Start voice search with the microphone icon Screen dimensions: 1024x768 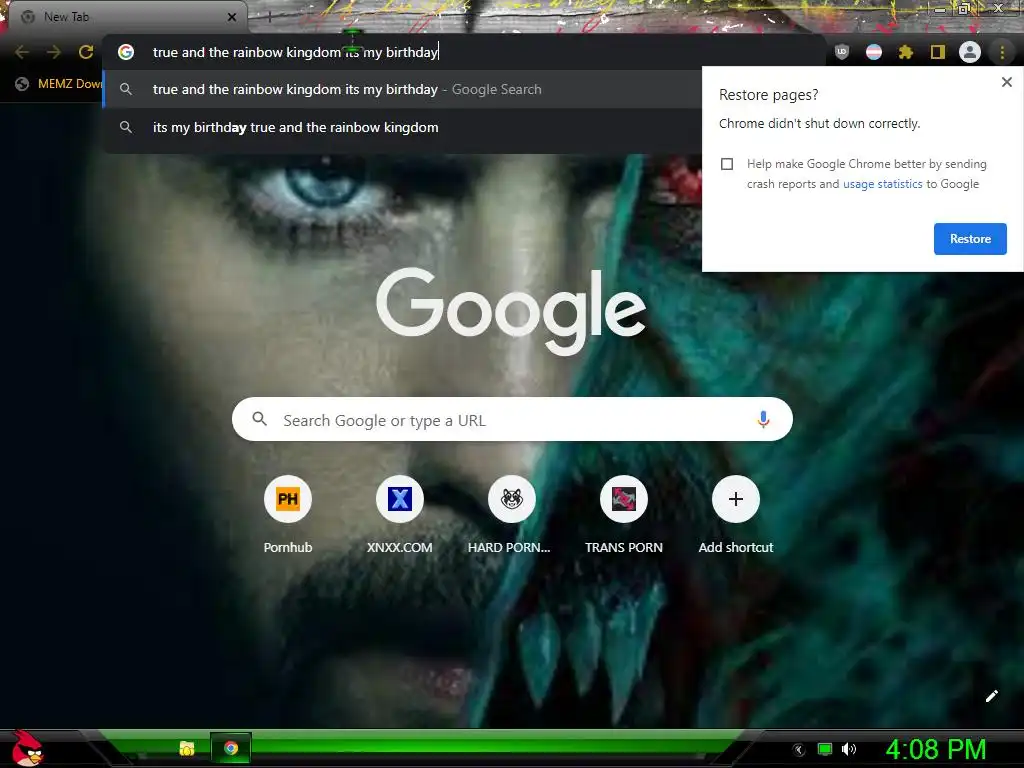[763, 419]
